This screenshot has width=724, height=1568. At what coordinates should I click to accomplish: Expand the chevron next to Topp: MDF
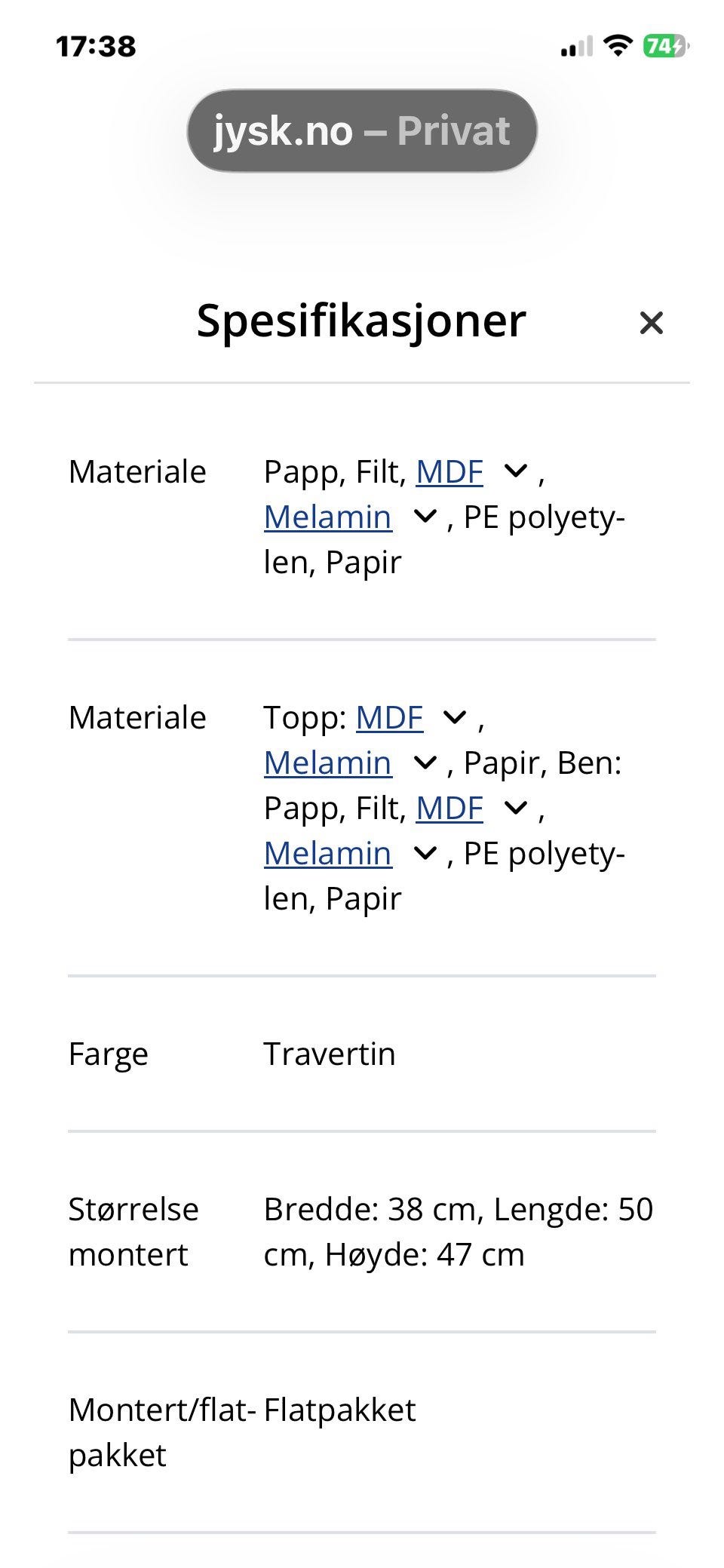pos(455,718)
